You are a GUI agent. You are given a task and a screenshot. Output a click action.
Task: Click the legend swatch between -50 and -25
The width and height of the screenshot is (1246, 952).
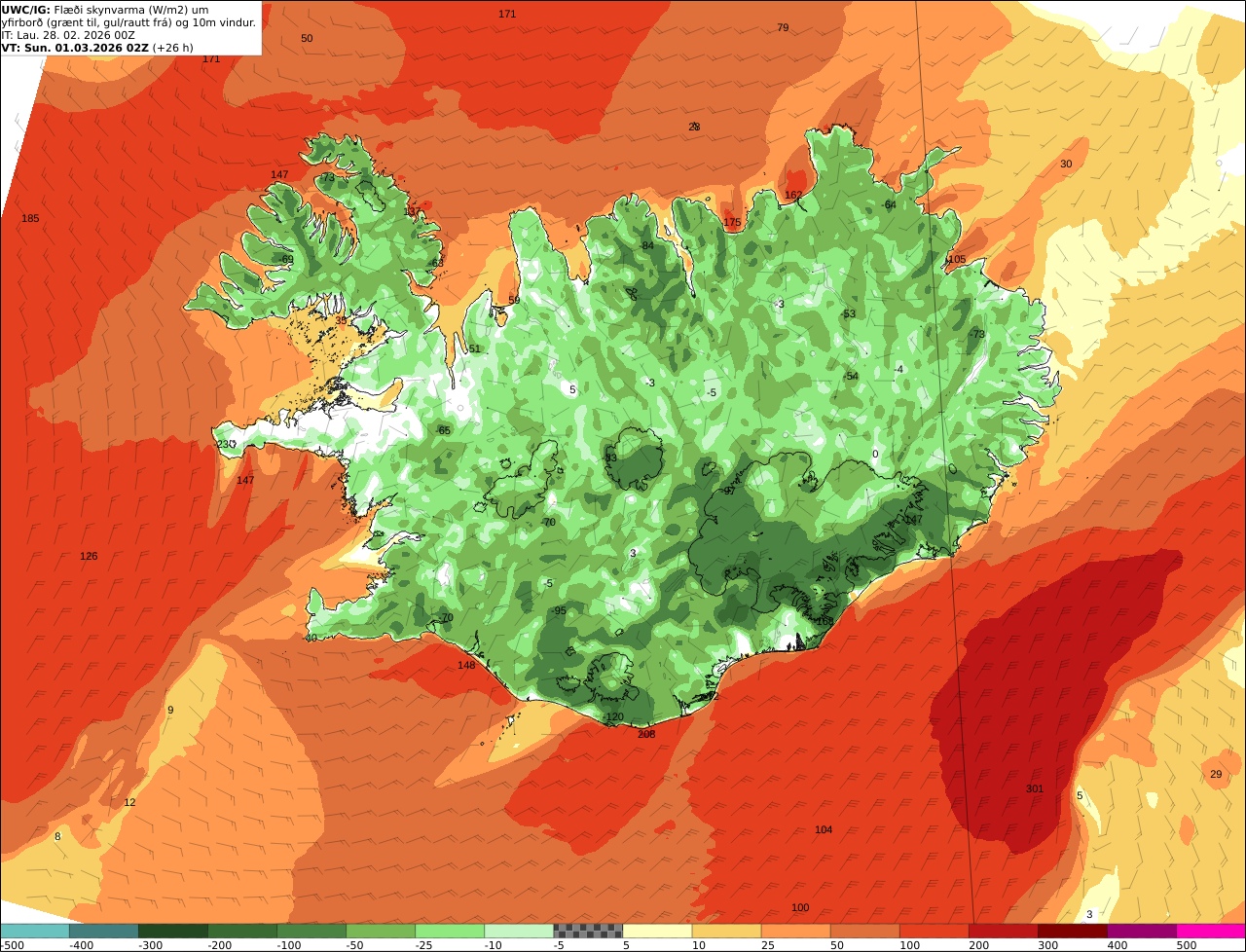pyautogui.click(x=381, y=931)
